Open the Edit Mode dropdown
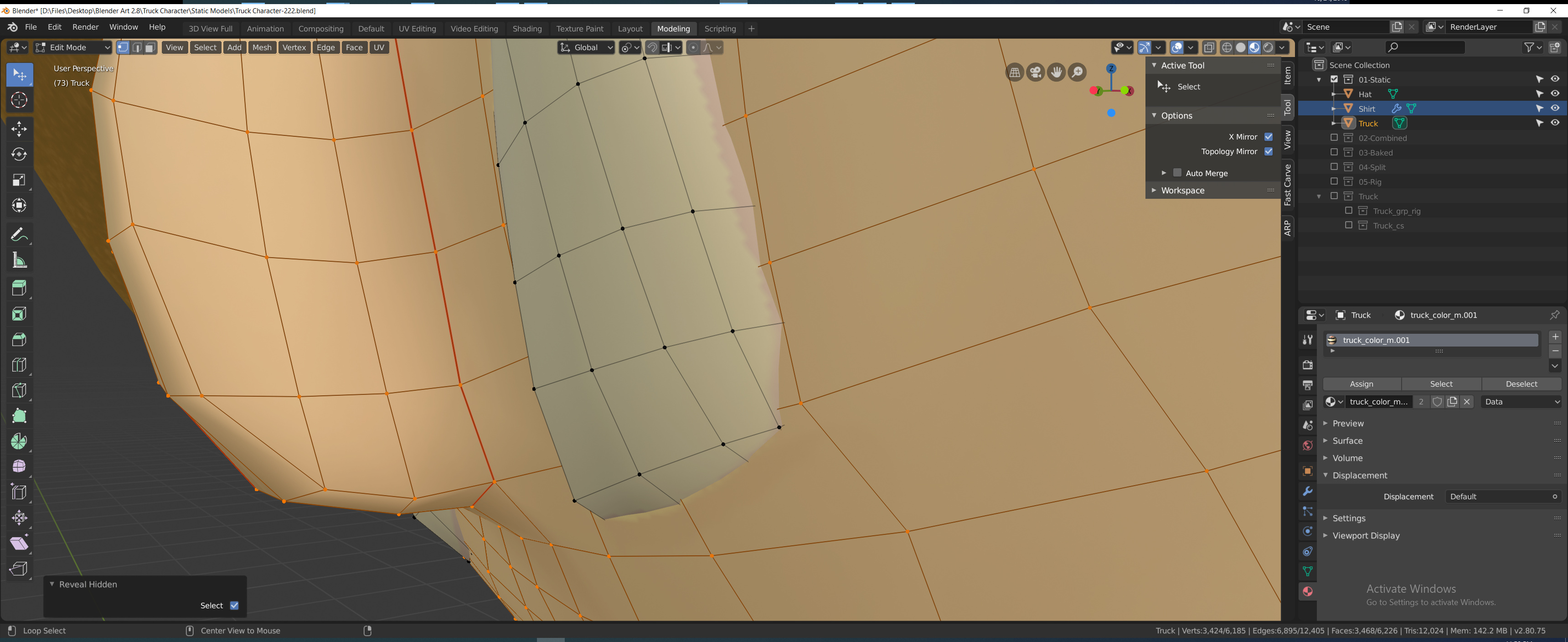1568x642 pixels. pyautogui.click(x=72, y=47)
